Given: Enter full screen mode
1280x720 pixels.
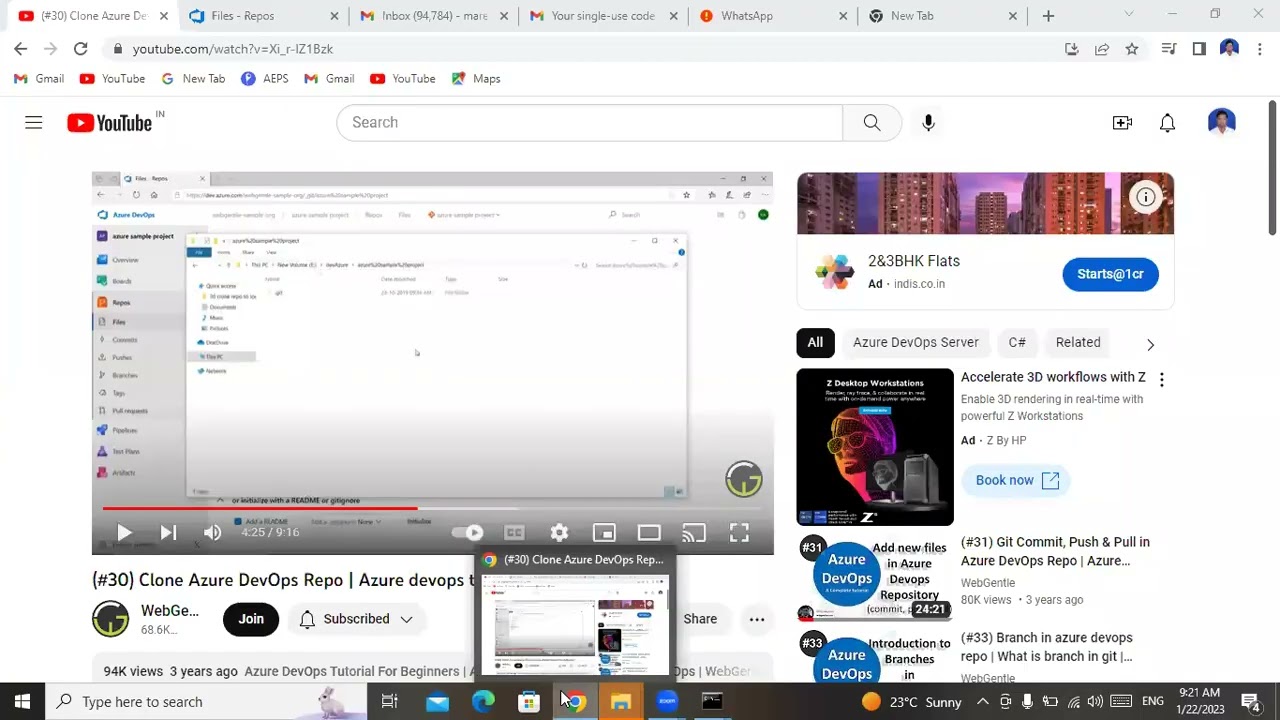Looking at the screenshot, I should 739,533.
